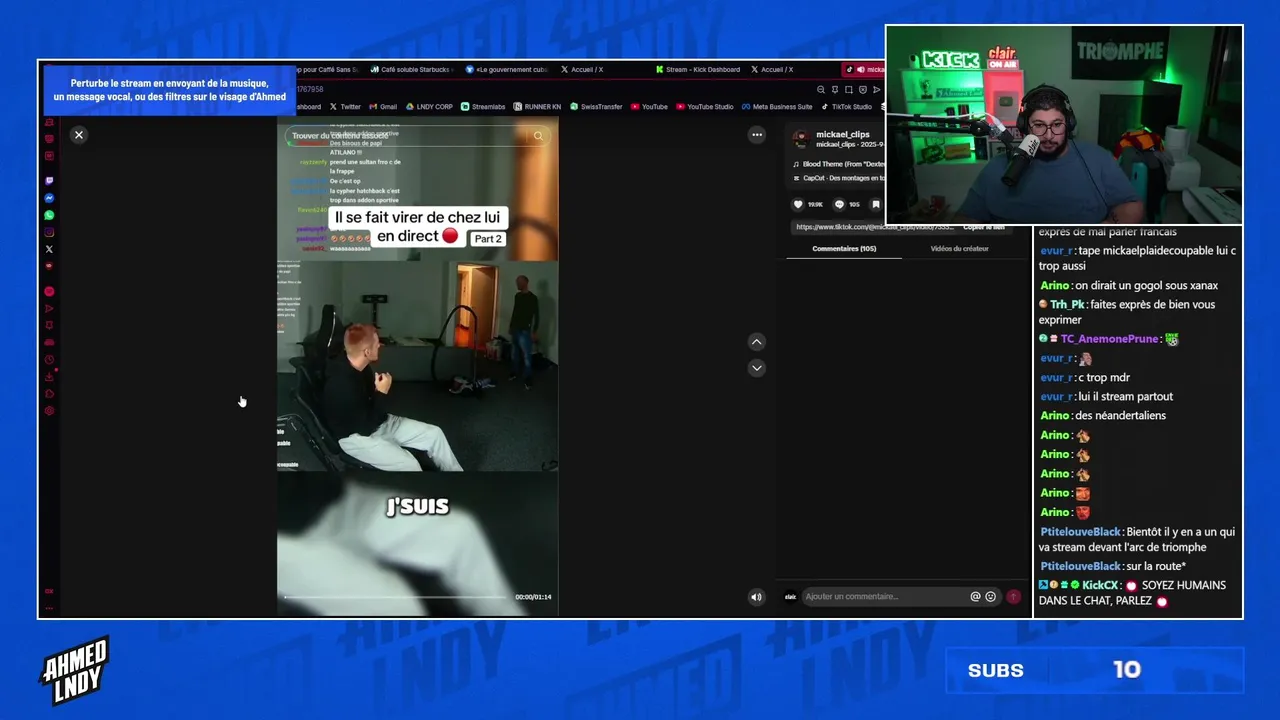Send comment with red arrow button

point(1013,597)
